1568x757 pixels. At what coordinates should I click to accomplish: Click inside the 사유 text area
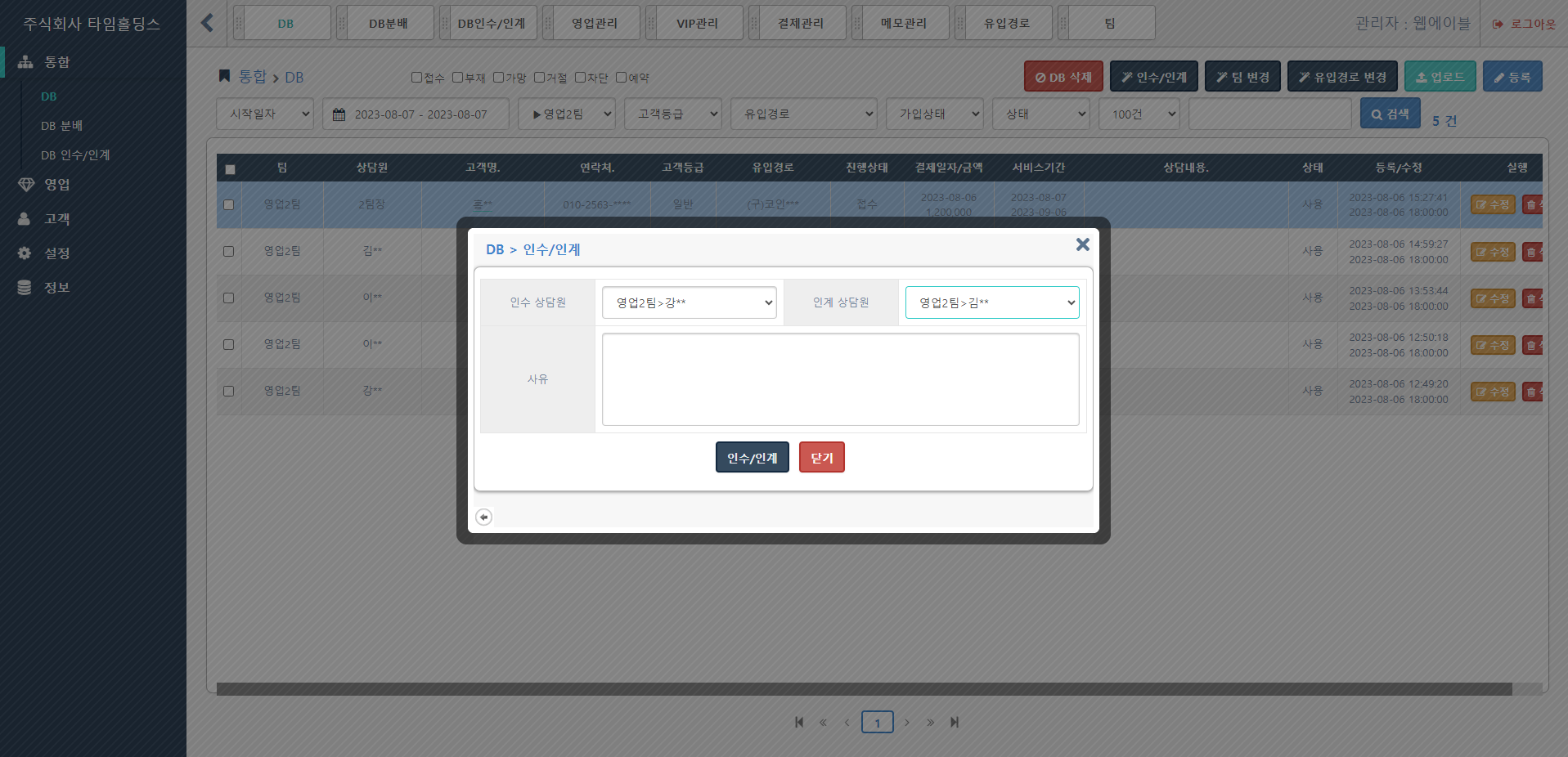point(840,378)
